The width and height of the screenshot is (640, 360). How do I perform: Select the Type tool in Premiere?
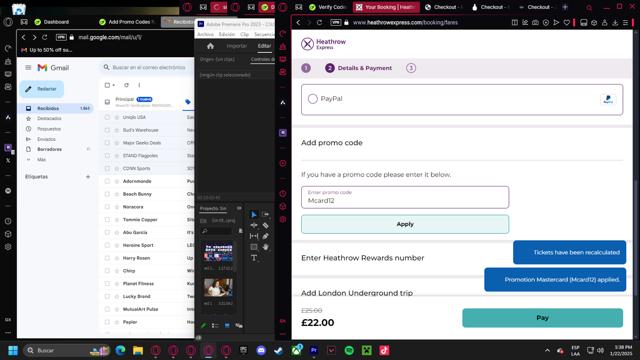(x=254, y=258)
